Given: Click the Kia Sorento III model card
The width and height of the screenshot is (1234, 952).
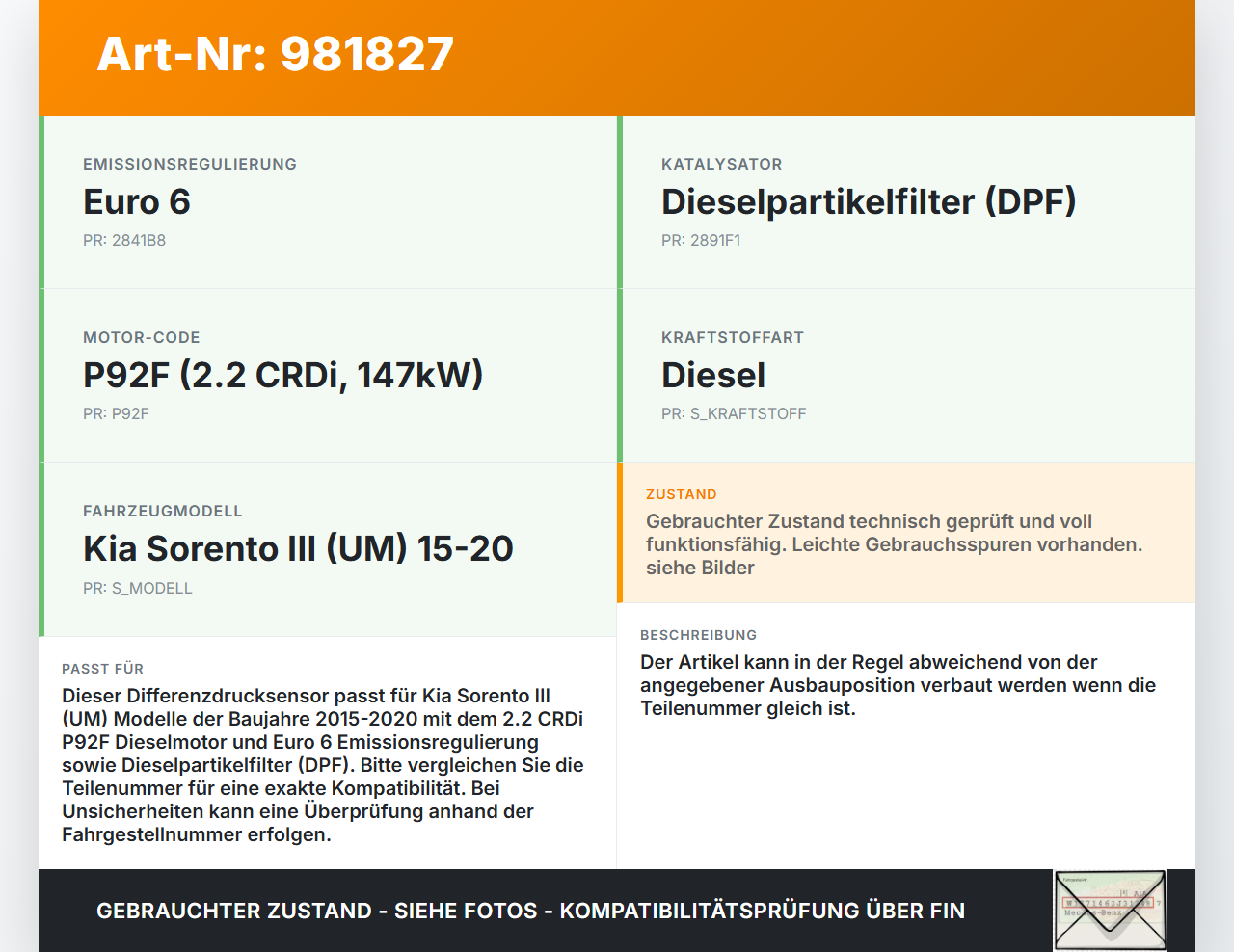Looking at the screenshot, I should coord(328,548).
